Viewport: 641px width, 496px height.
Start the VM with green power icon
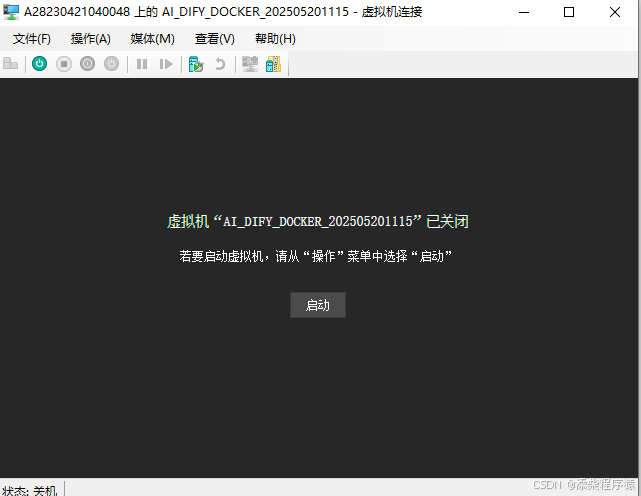point(40,64)
